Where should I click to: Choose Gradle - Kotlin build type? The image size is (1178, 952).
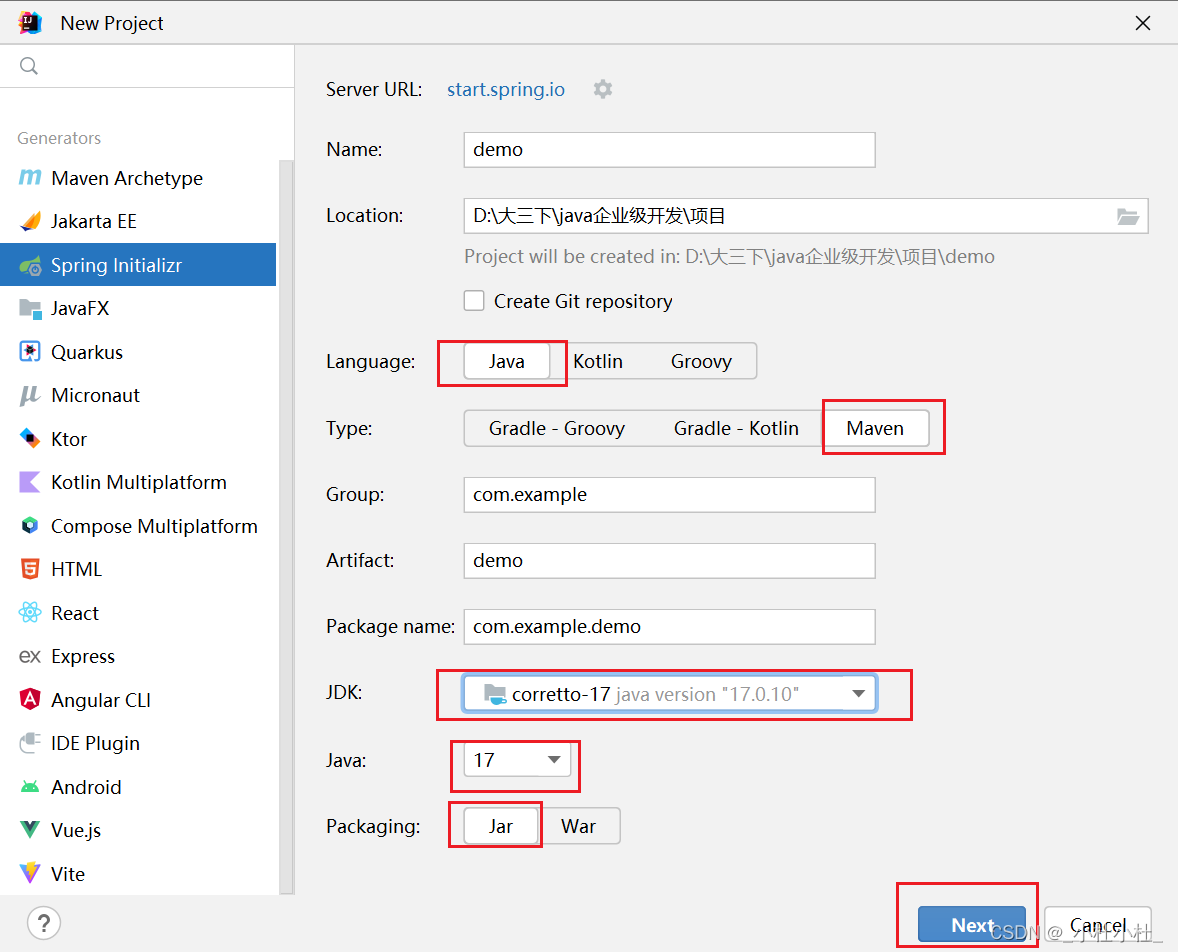[x=736, y=428]
